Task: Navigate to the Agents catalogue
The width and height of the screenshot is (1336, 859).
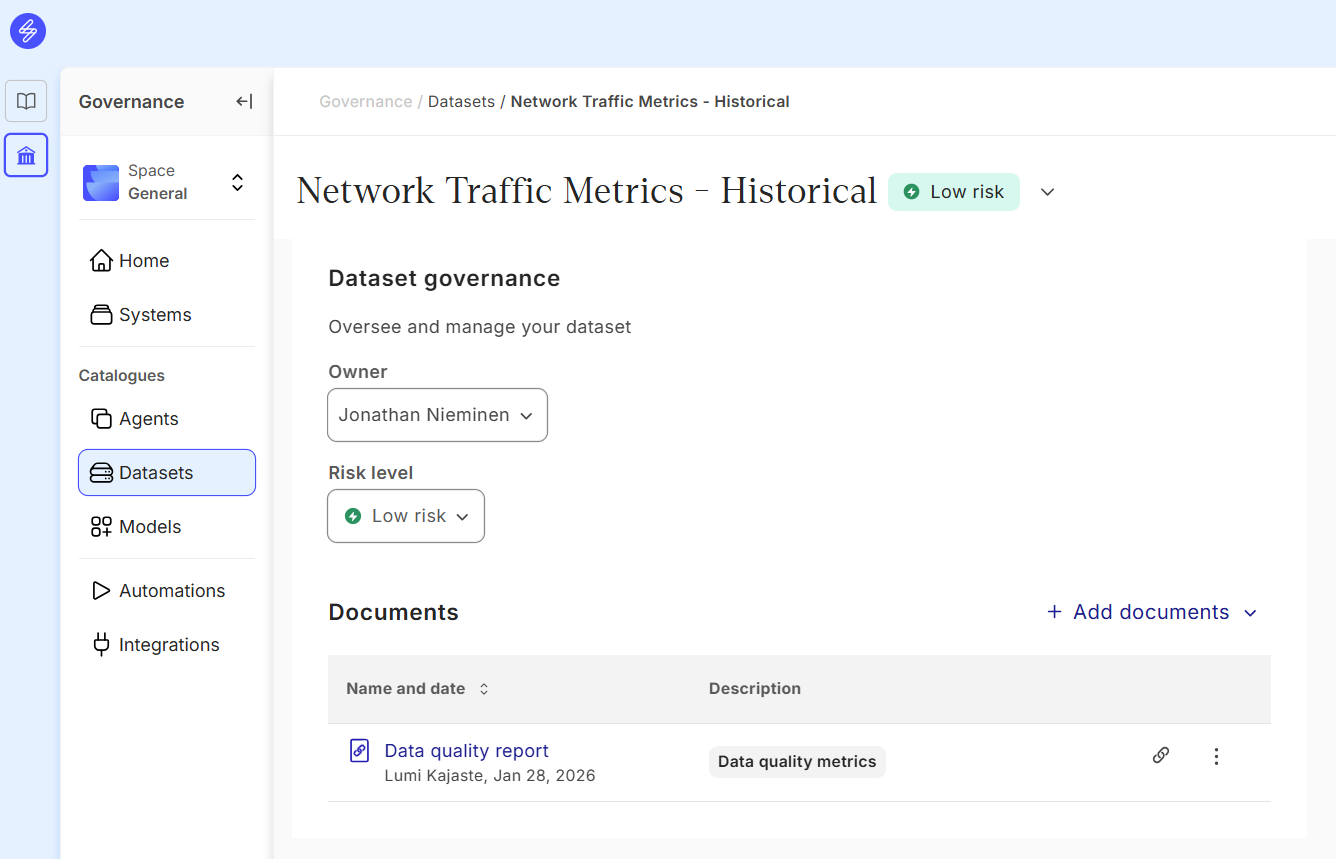Action: pos(148,419)
